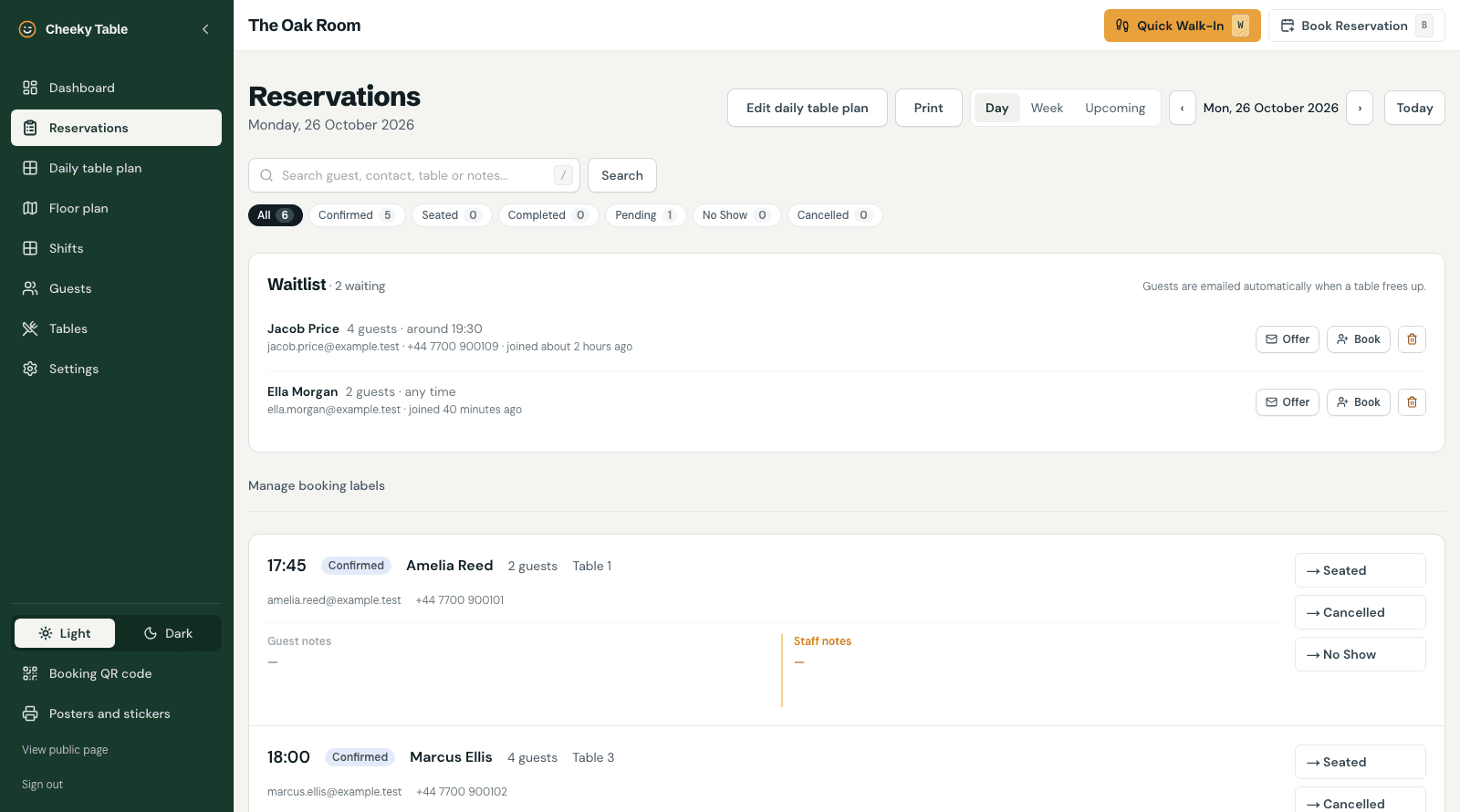
Task: Filter reservations by Cancelled status
Action: (835, 215)
